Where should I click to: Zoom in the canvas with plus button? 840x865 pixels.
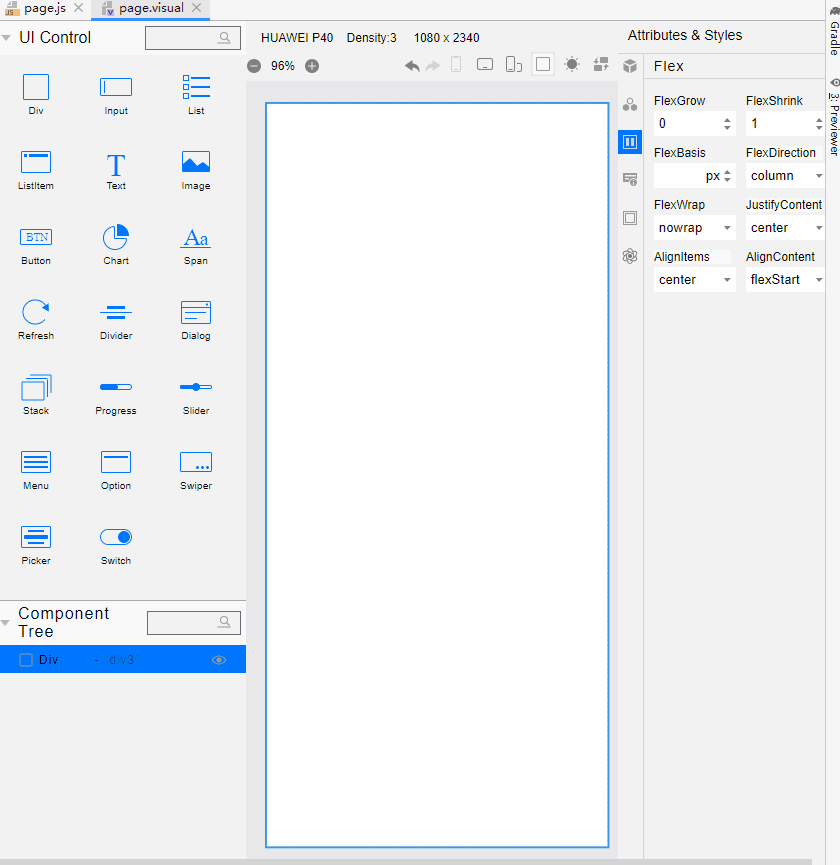(312, 66)
